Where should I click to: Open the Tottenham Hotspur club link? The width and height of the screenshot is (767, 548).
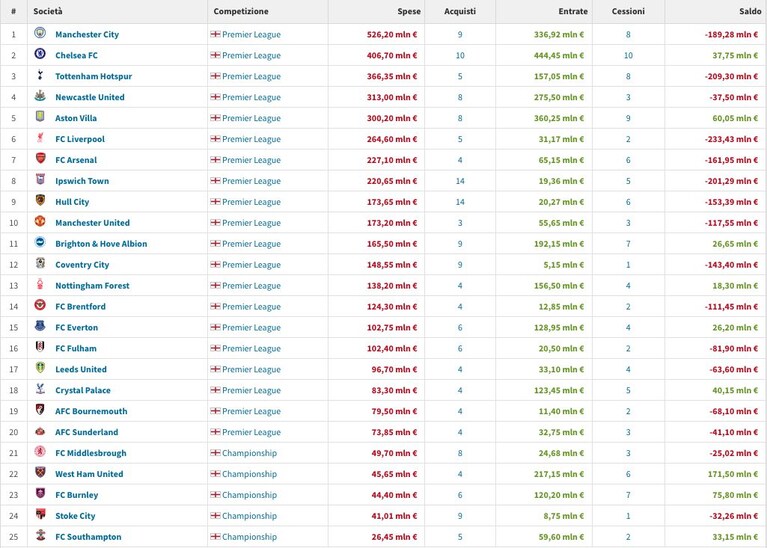click(93, 76)
